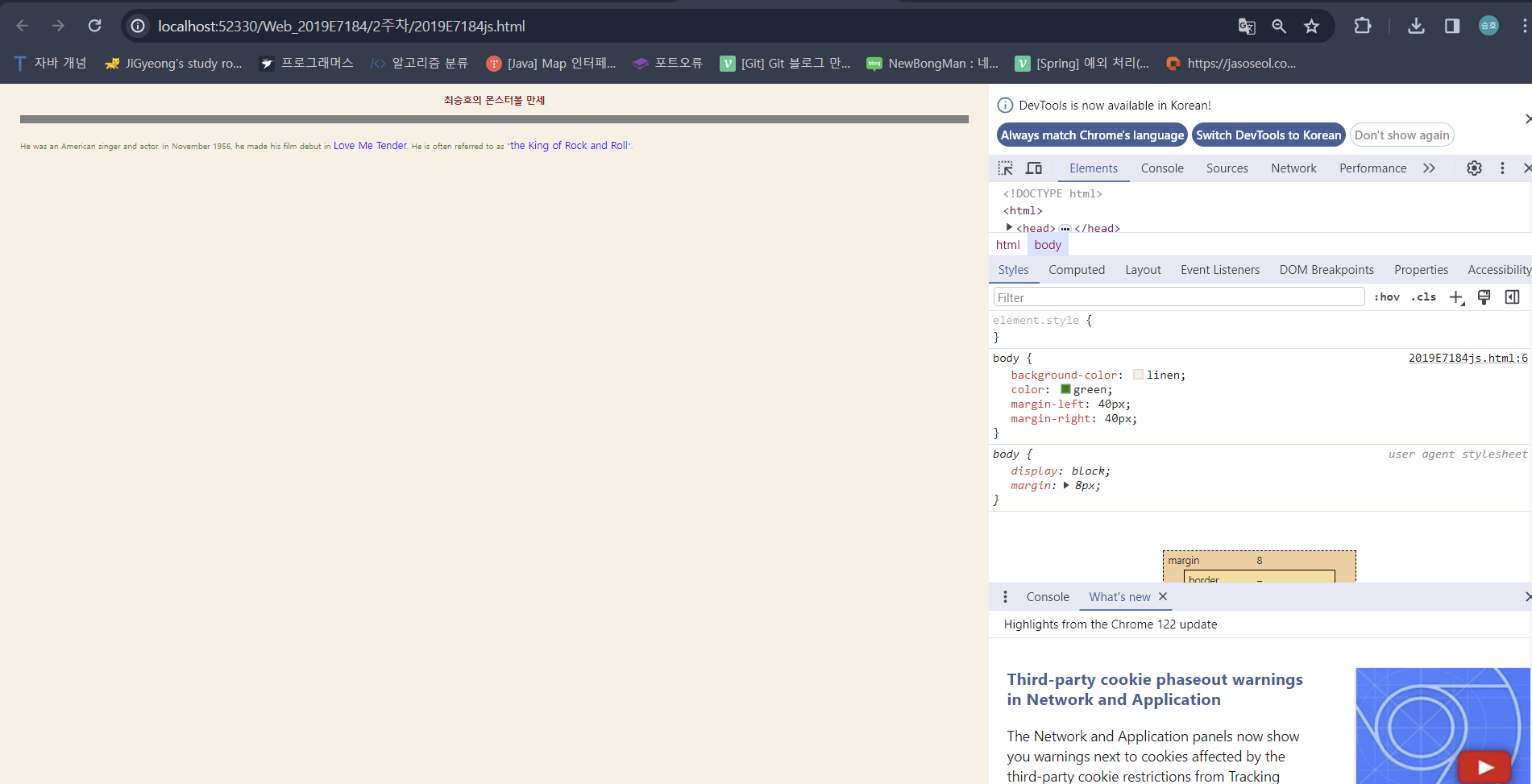Open site information icon in address bar
The width and height of the screenshot is (1532, 784).
(138, 26)
